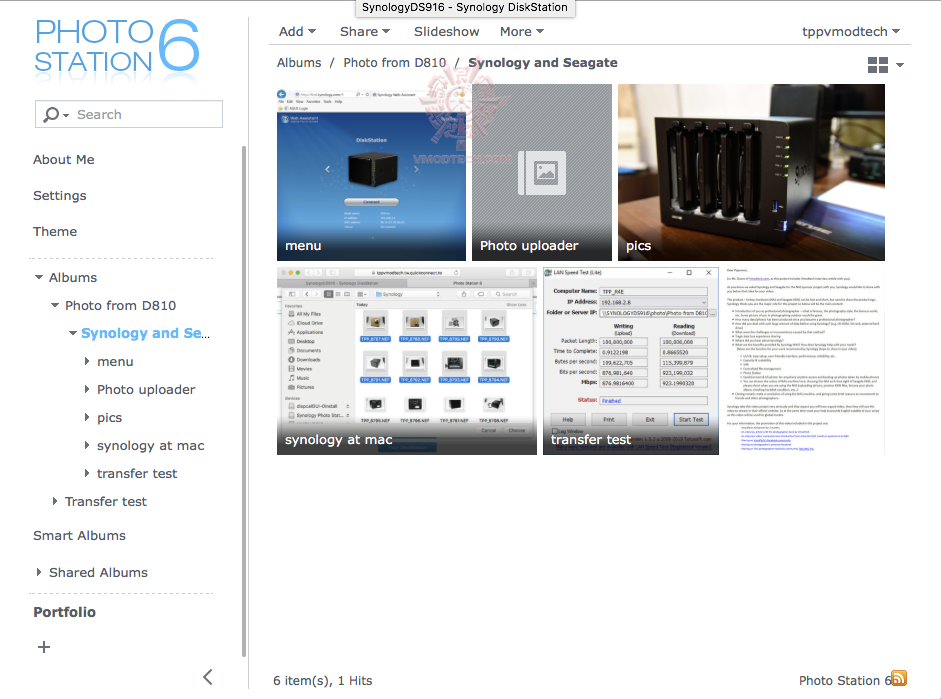The image size is (941, 699).
Task: Expand the Photo uploader tree node
Action: pos(86,389)
